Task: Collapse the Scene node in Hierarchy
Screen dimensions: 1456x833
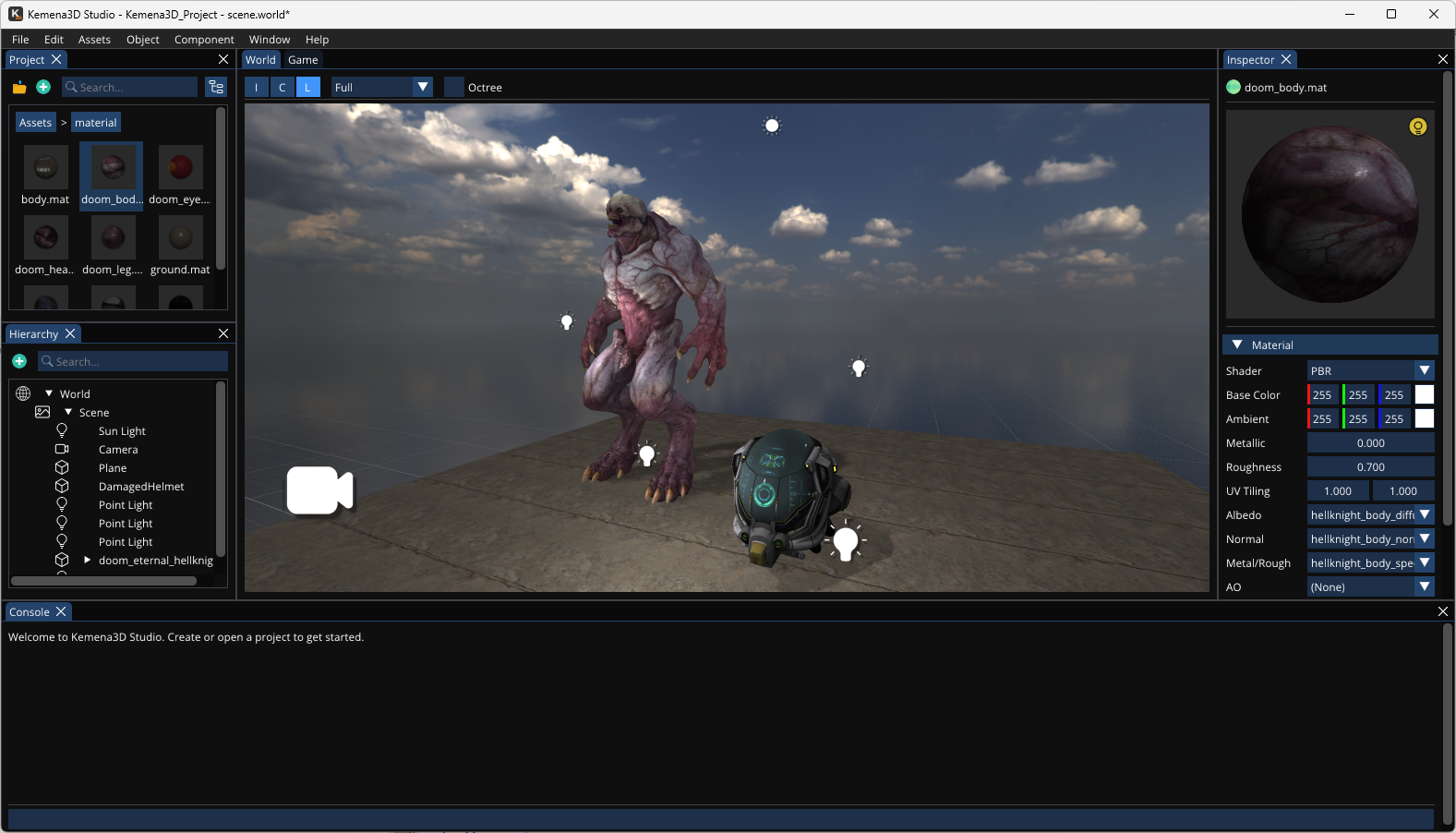Action: [x=68, y=412]
